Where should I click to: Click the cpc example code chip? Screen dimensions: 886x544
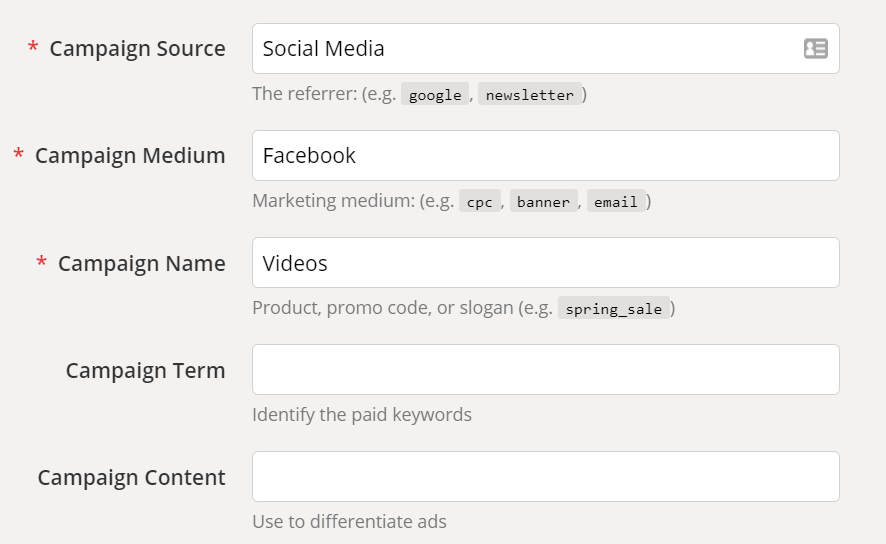point(480,202)
